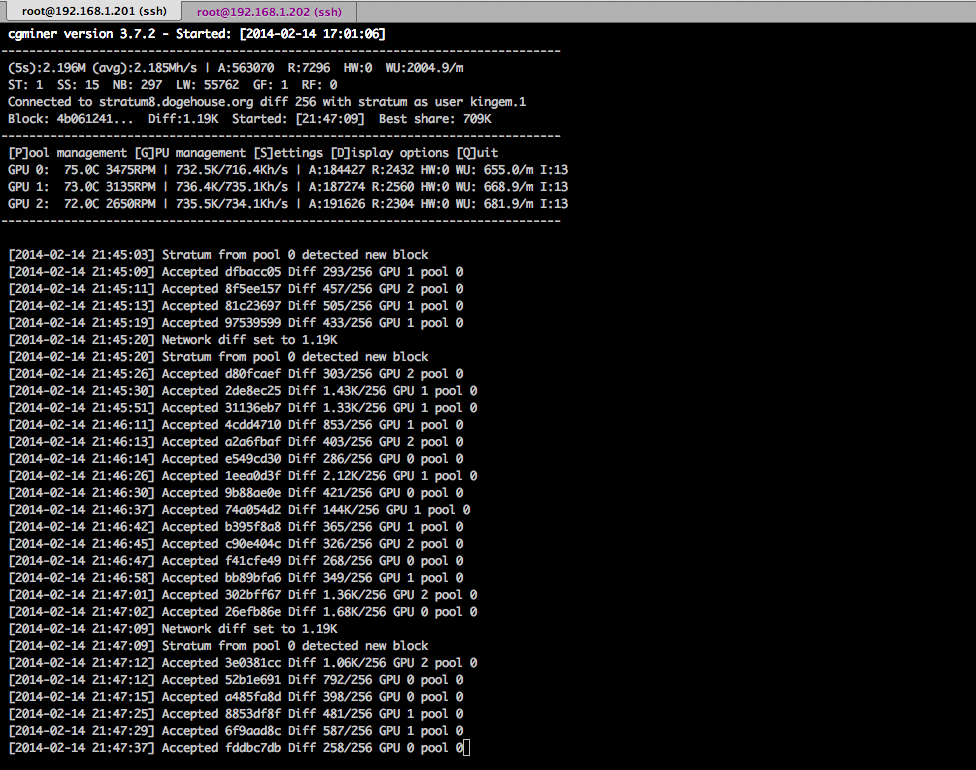Click log line Accepted 81c23697
Viewport: 976px width, 770px height.
[x=236, y=306]
